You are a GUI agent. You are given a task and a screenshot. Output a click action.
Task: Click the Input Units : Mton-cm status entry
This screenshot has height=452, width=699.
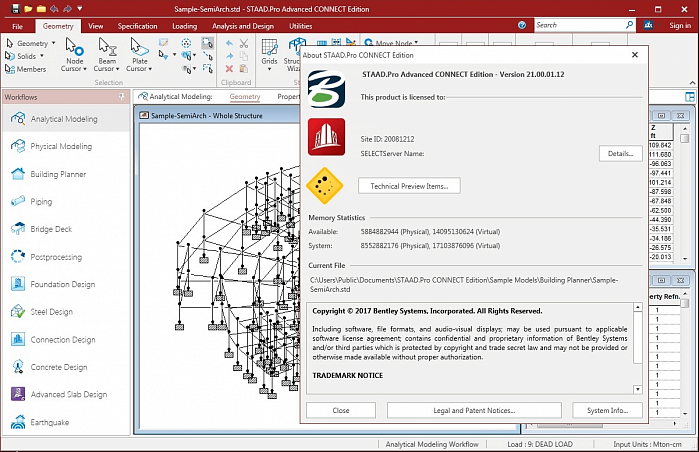647,444
